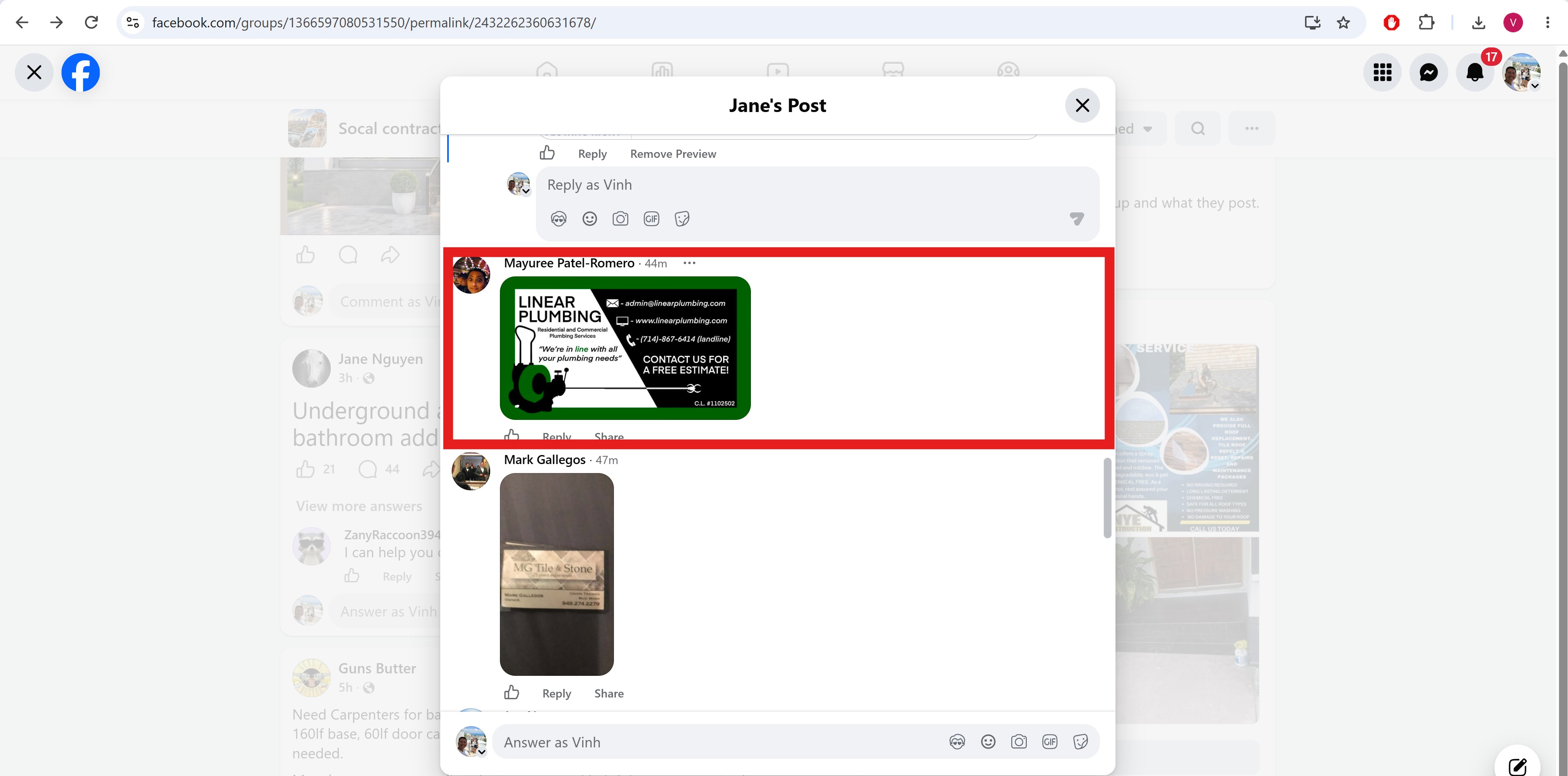
Task: Open the MG Tile & Stone card photo
Action: click(x=556, y=574)
